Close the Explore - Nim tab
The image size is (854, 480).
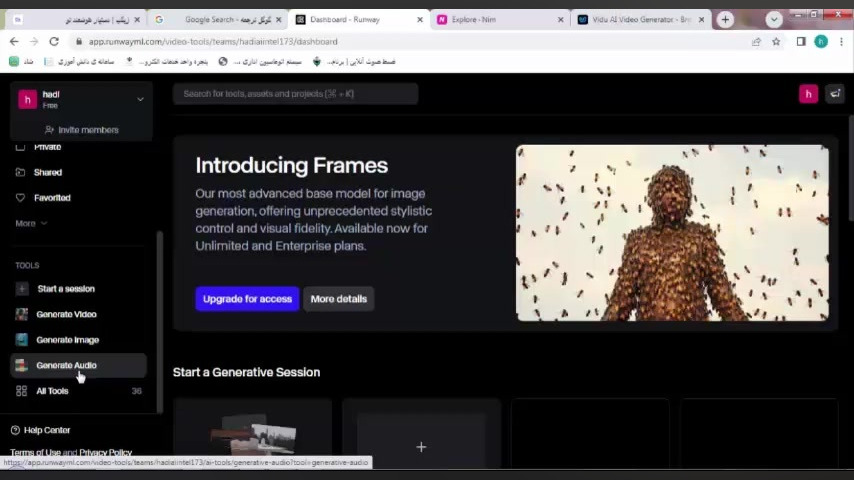[560, 20]
